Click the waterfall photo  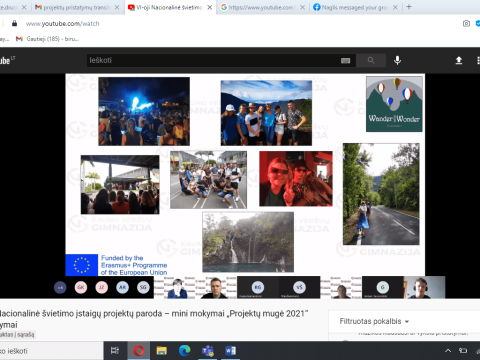click(x=248, y=242)
